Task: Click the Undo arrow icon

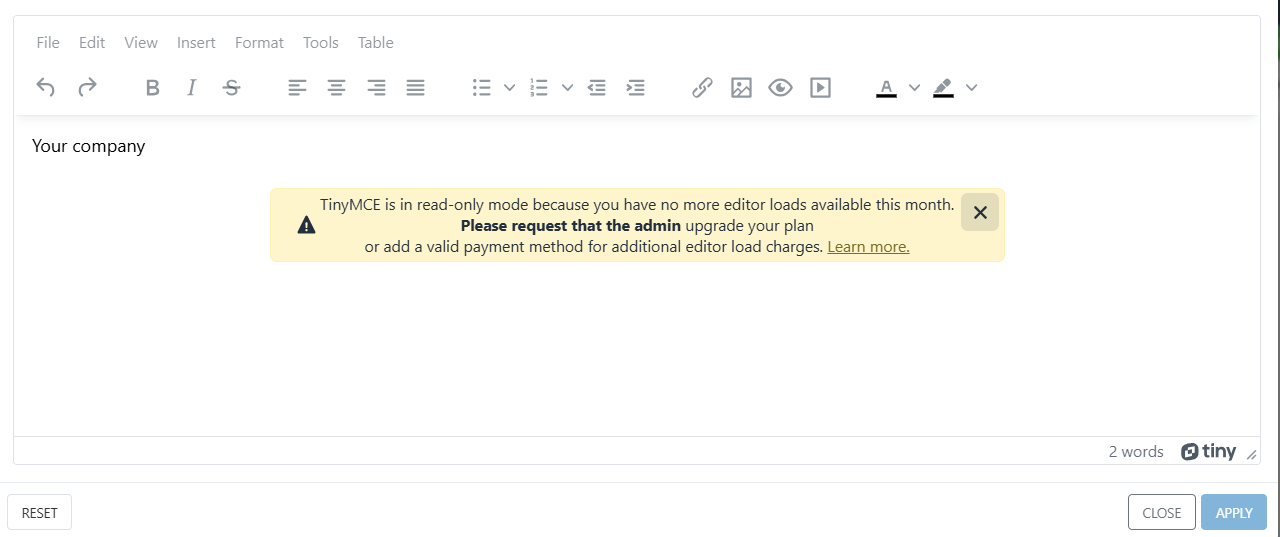Action: pos(45,87)
